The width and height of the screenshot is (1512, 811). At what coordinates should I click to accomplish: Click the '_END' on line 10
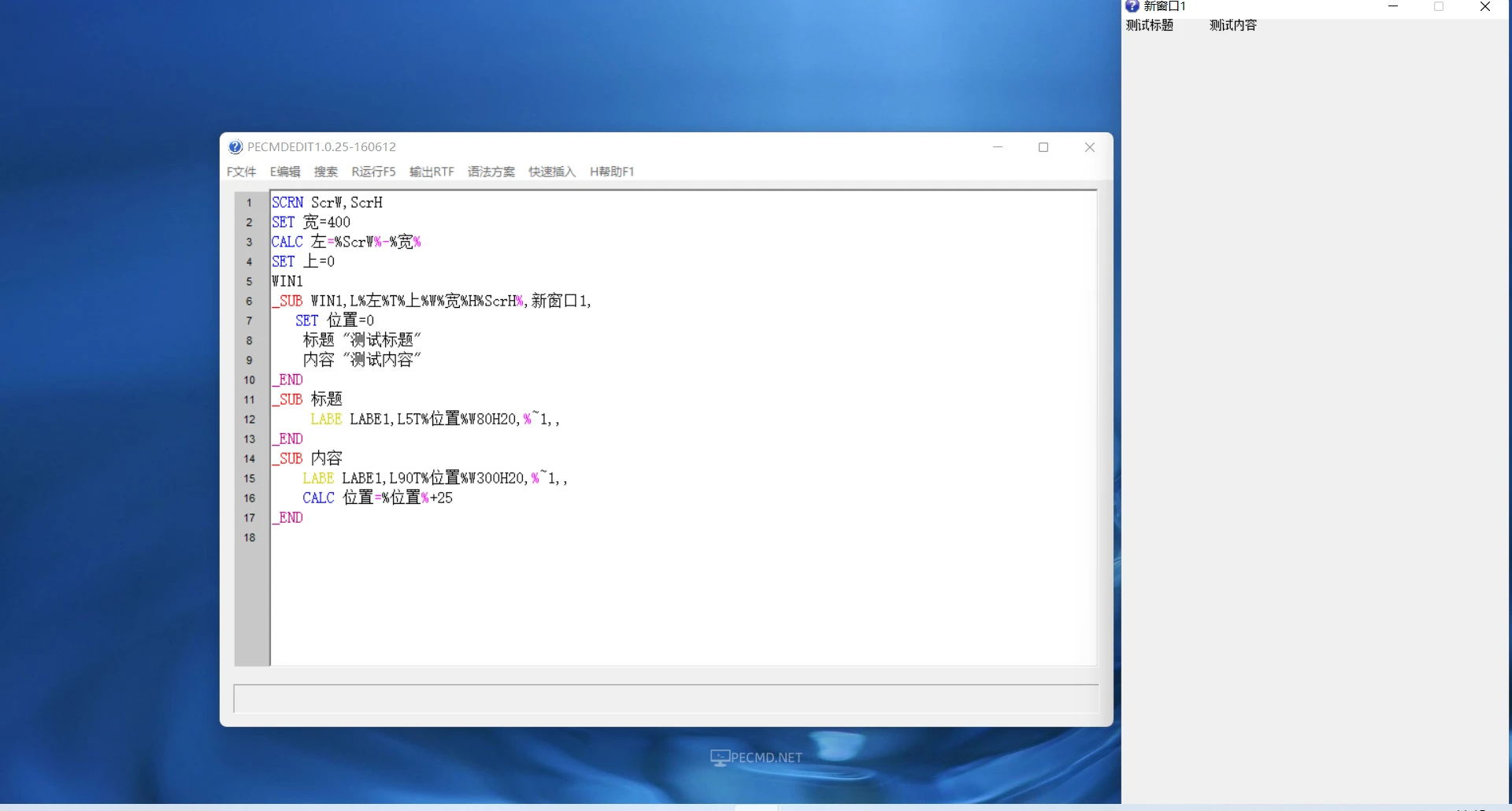(287, 380)
